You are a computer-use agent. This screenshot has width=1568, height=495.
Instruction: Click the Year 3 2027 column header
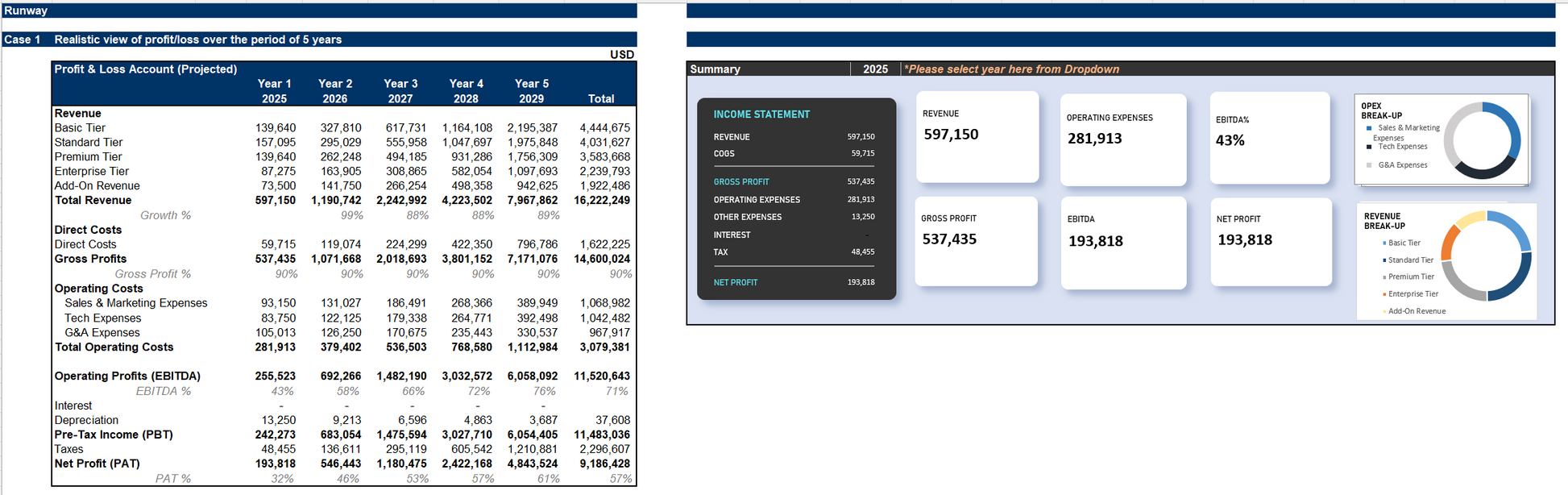click(x=400, y=91)
